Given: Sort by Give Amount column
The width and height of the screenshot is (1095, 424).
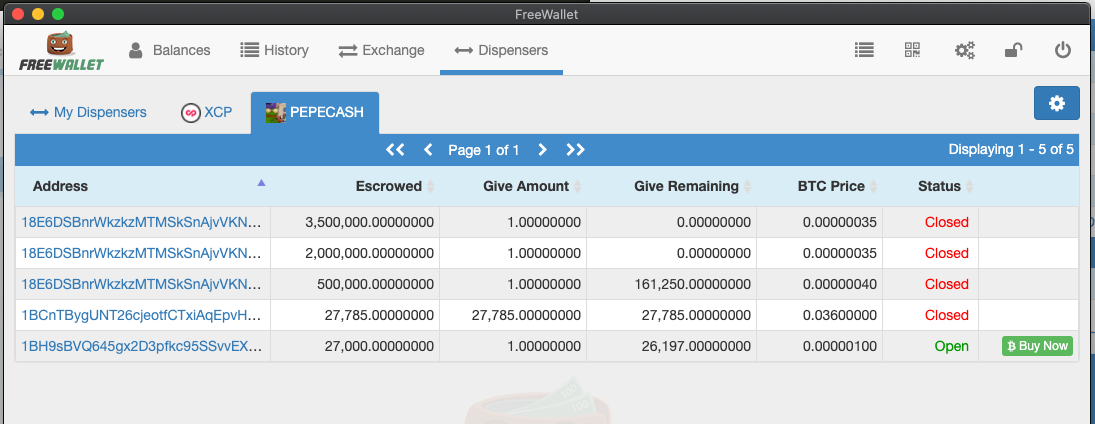Looking at the screenshot, I should click(x=513, y=186).
